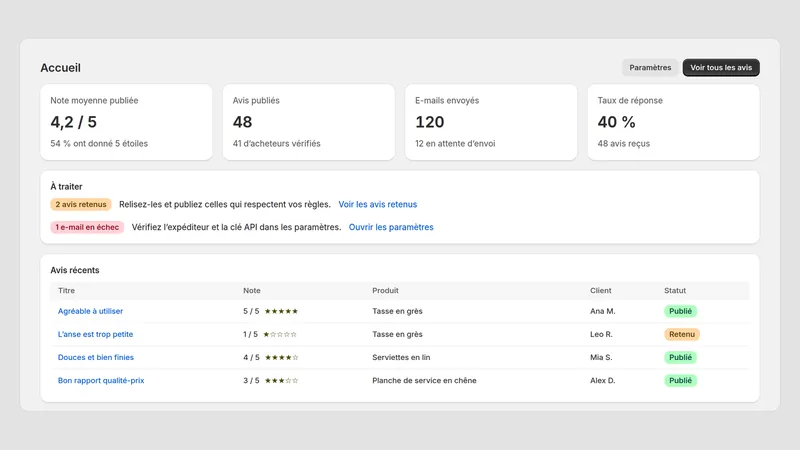Open review Bon rapport qualité-prix

101,381
